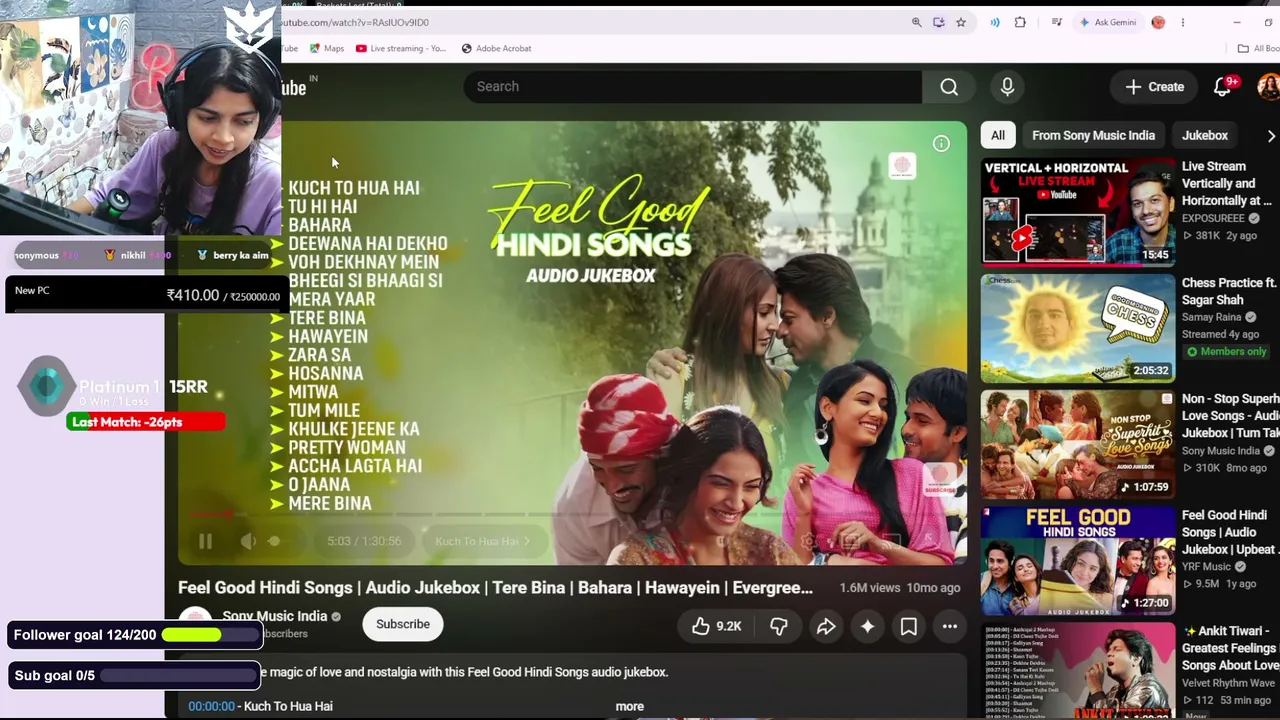Open Non-Stop Superhit Love Songs thumbnail
This screenshot has width=1280, height=720.
1078,444
